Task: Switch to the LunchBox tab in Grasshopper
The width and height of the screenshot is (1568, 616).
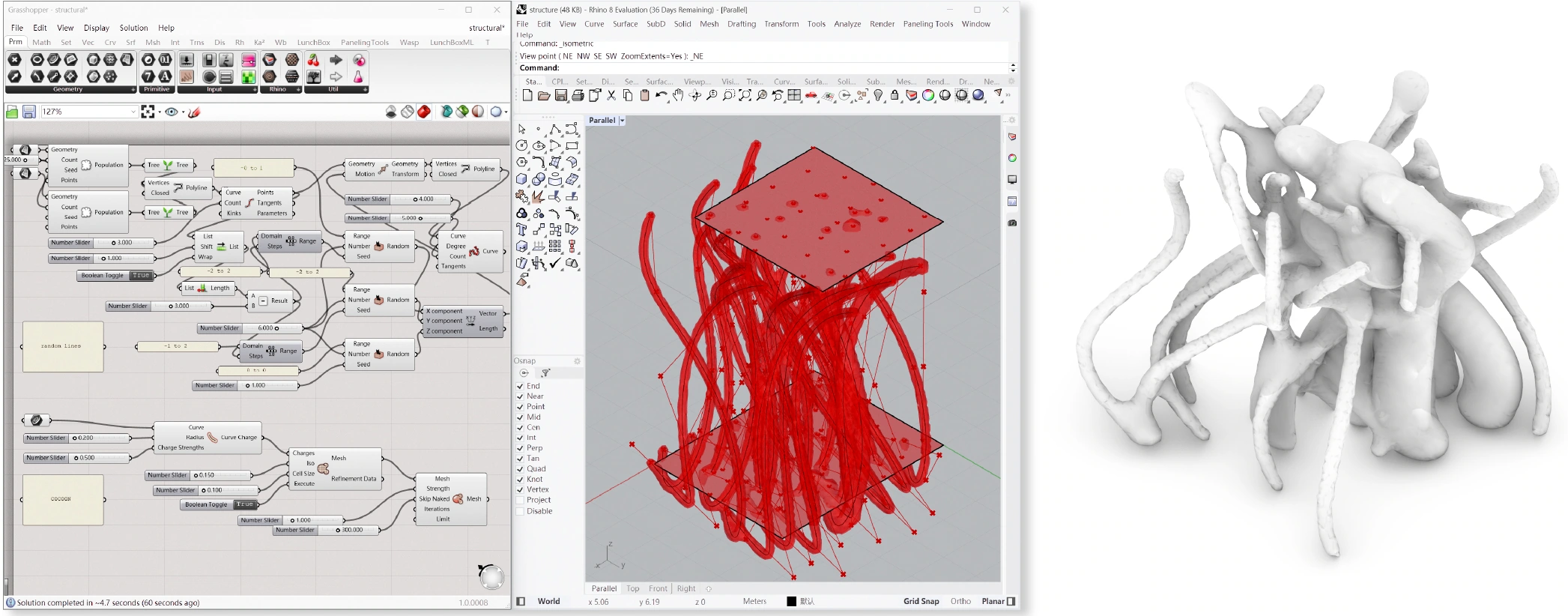Action: 313,42
